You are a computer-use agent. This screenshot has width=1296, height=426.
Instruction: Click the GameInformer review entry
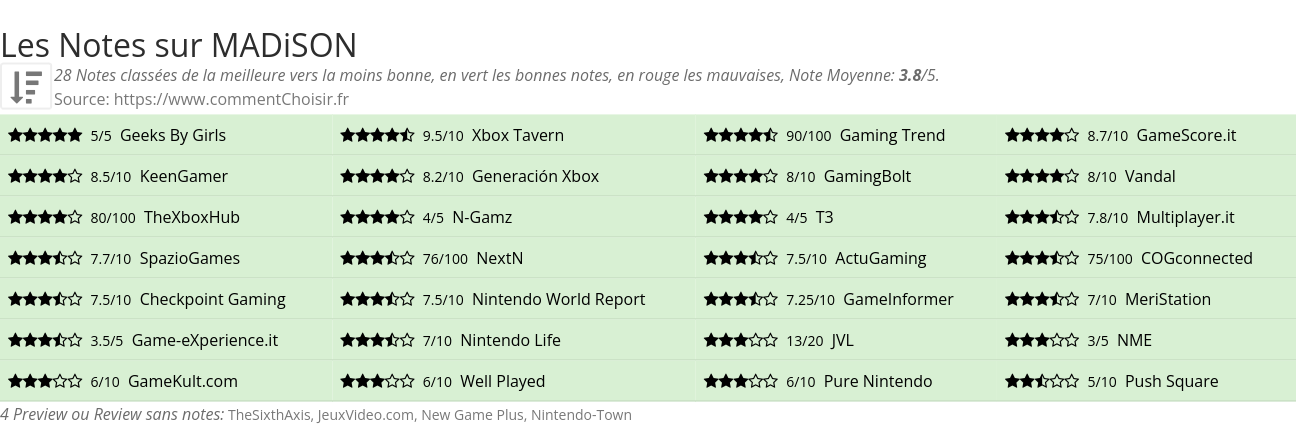pyautogui.click(x=898, y=299)
